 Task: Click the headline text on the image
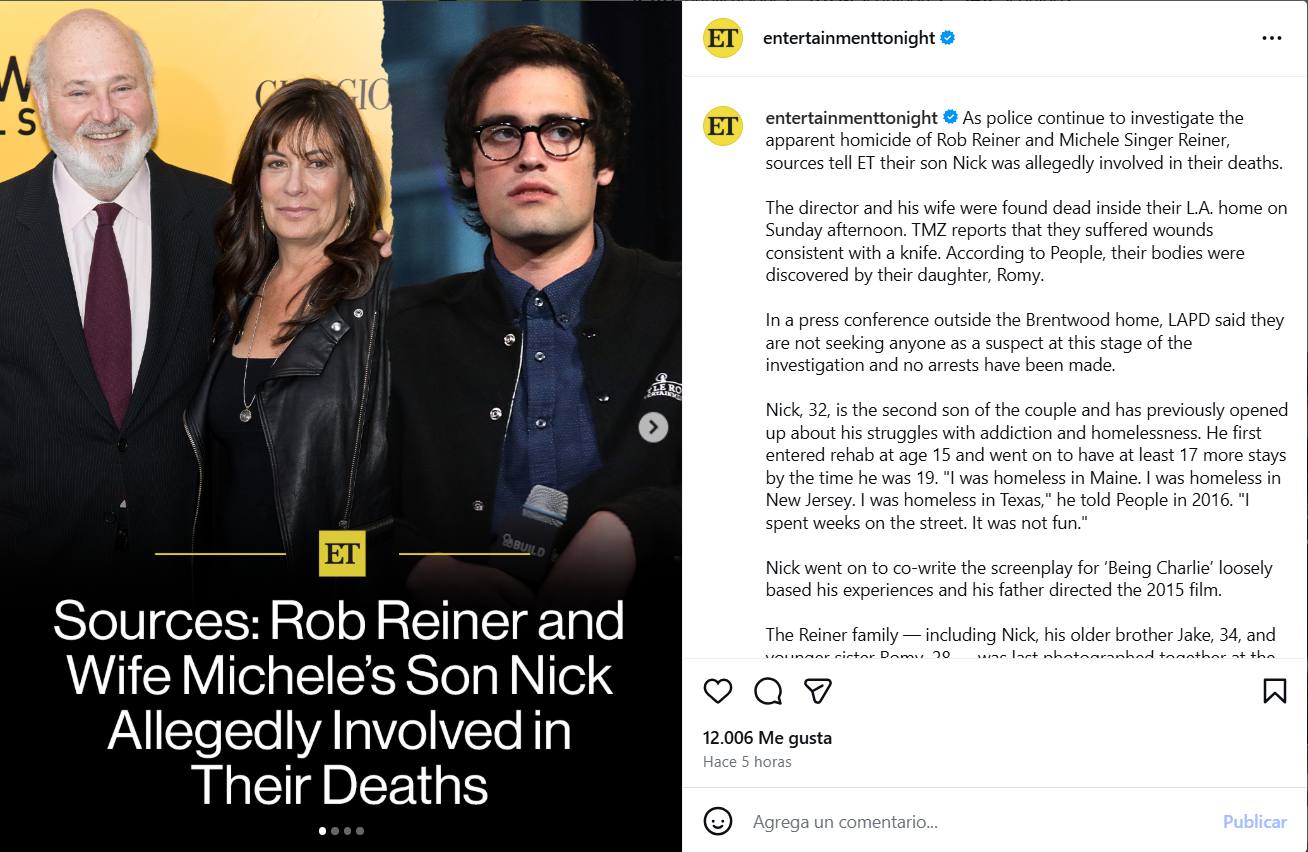coord(340,703)
